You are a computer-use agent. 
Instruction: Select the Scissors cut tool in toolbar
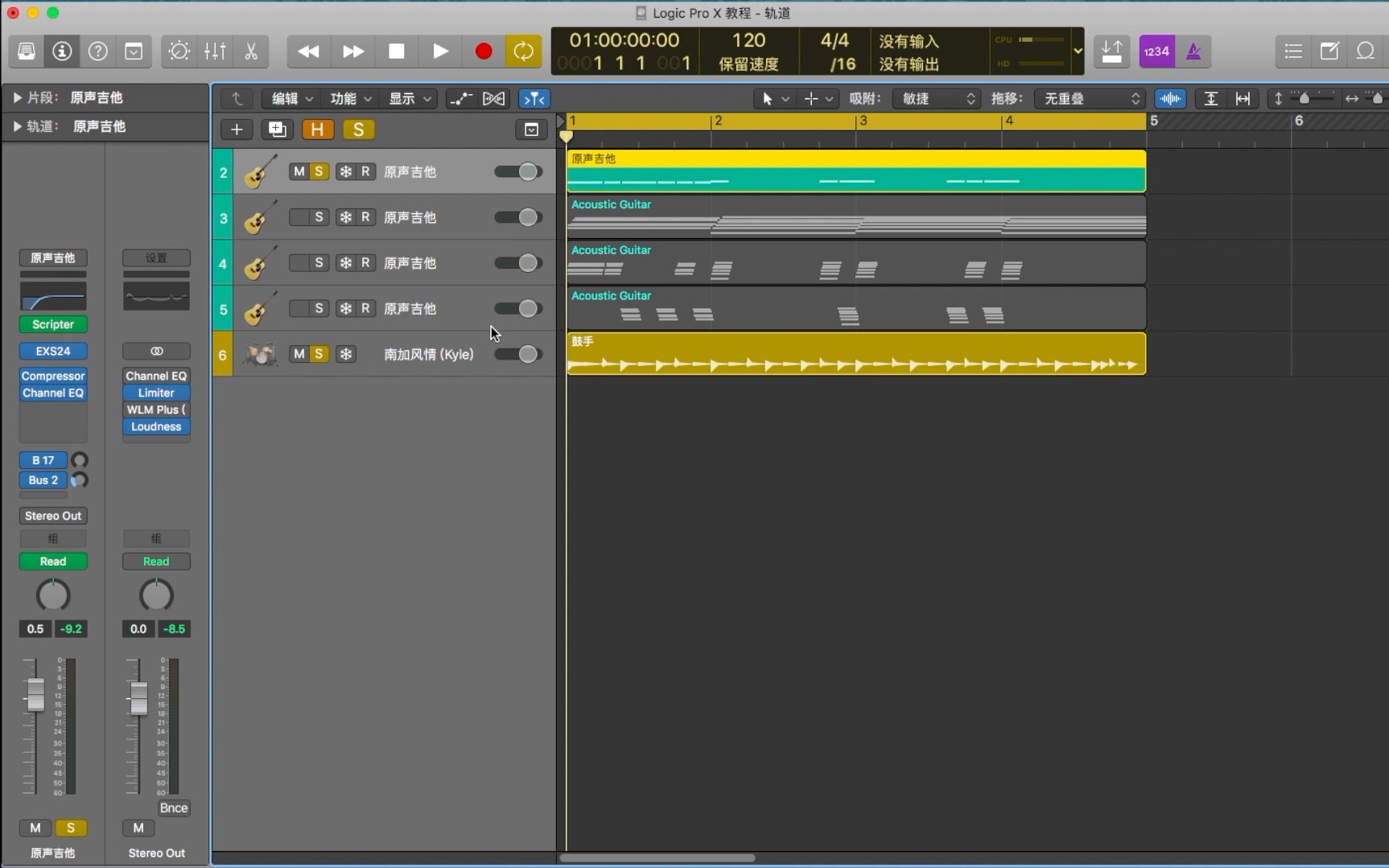pos(250,51)
